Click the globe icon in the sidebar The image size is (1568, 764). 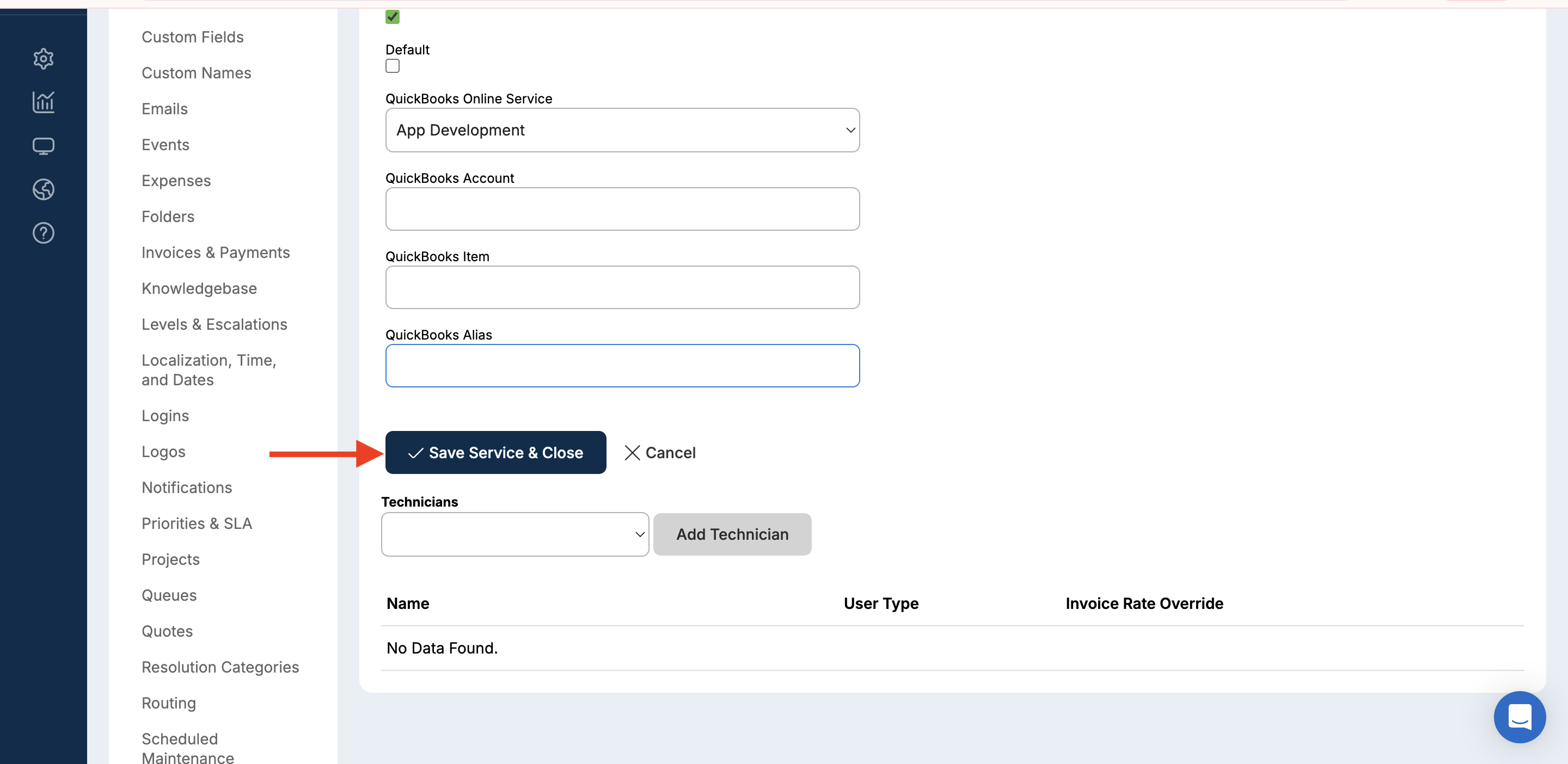tap(43, 189)
